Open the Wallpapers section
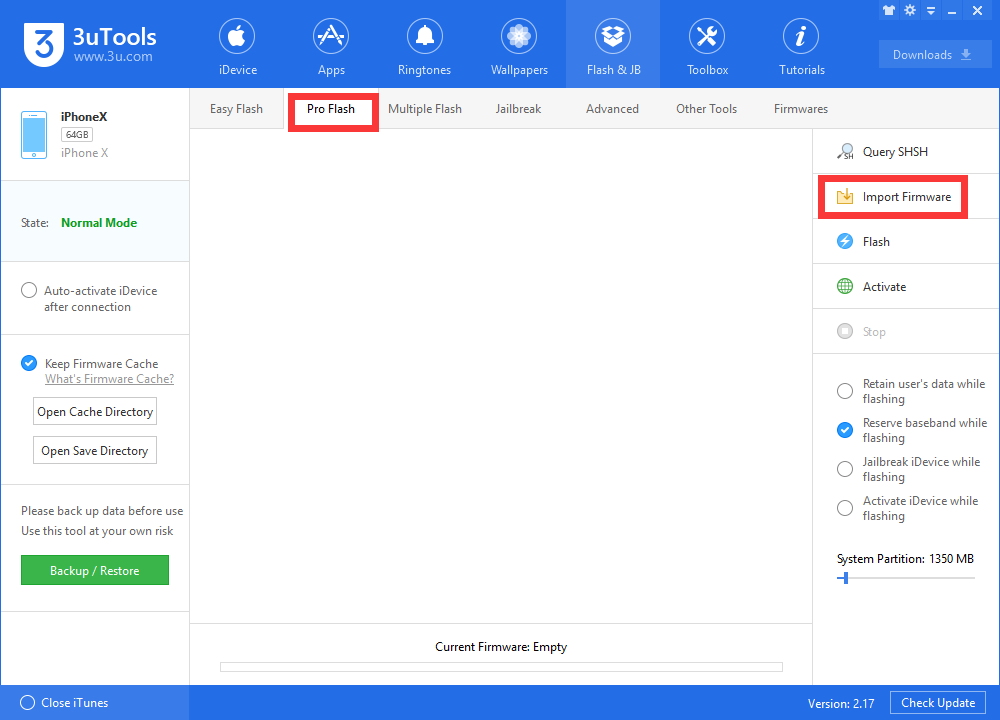The height and width of the screenshot is (720, 1000). point(519,47)
